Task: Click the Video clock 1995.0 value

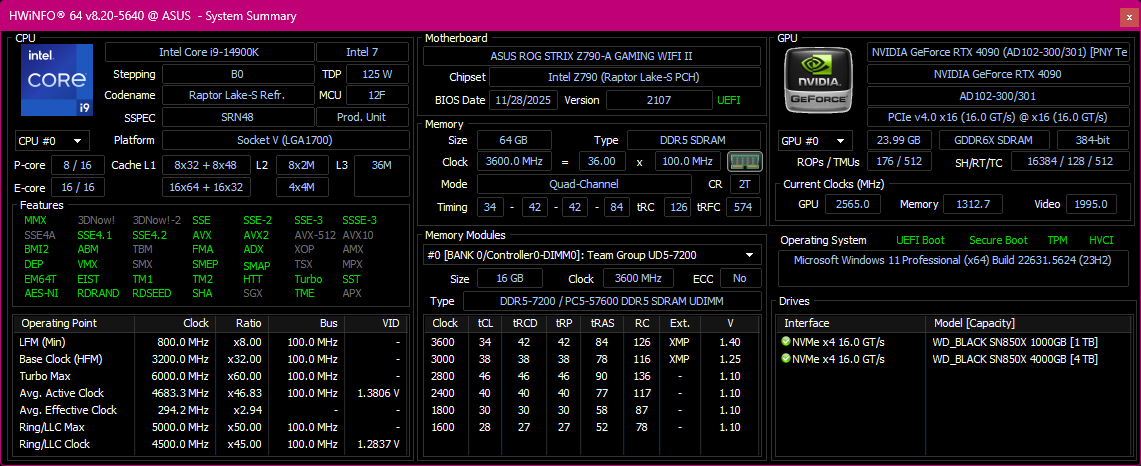Action: [x=1091, y=204]
